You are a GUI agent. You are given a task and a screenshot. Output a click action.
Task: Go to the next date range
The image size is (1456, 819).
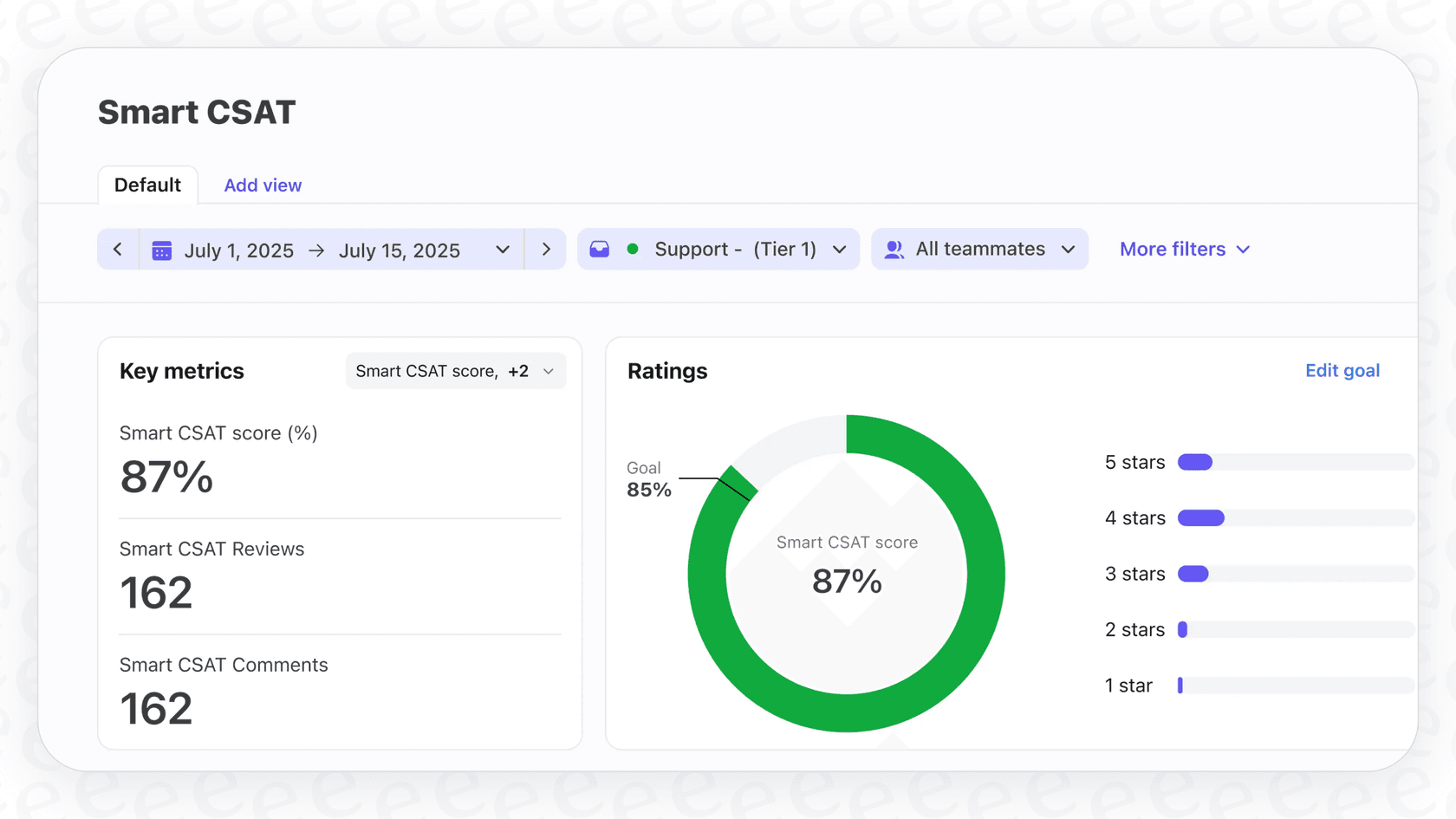546,250
